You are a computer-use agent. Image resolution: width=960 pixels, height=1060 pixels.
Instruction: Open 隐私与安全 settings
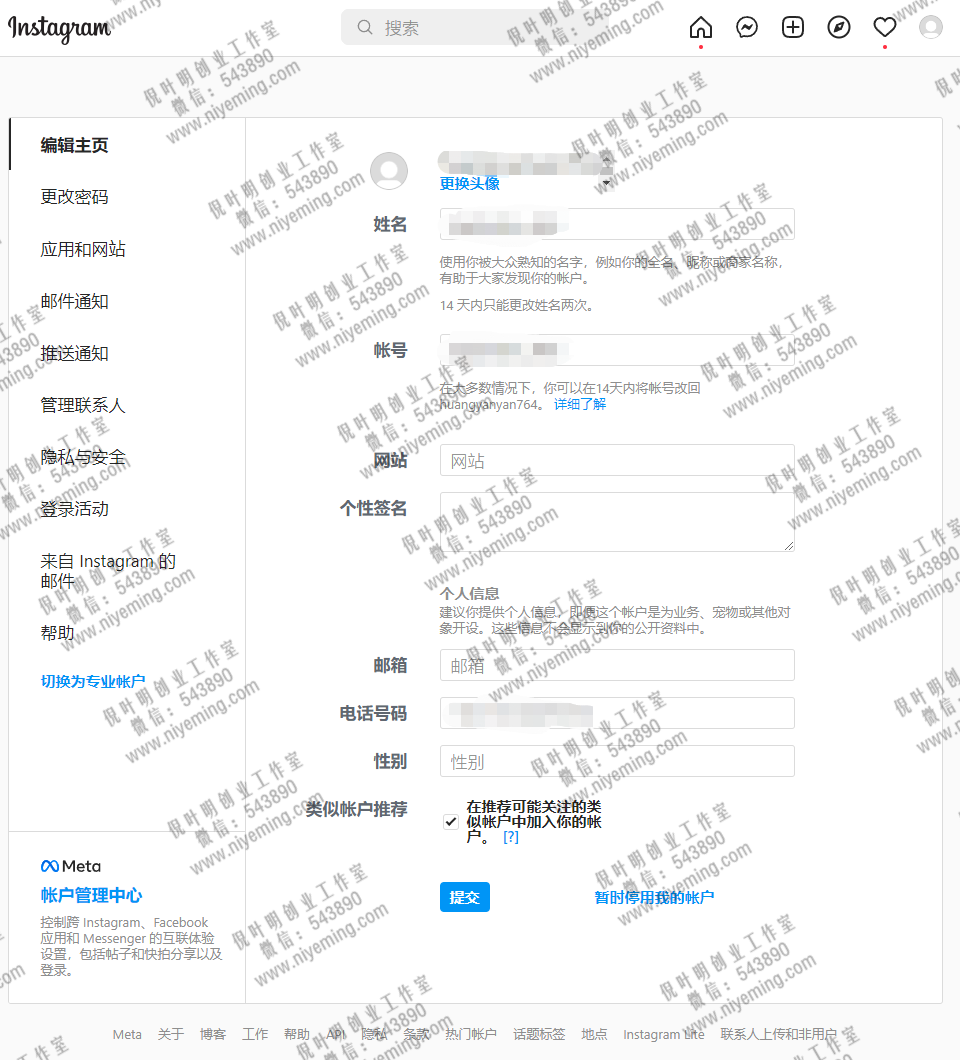coord(82,457)
